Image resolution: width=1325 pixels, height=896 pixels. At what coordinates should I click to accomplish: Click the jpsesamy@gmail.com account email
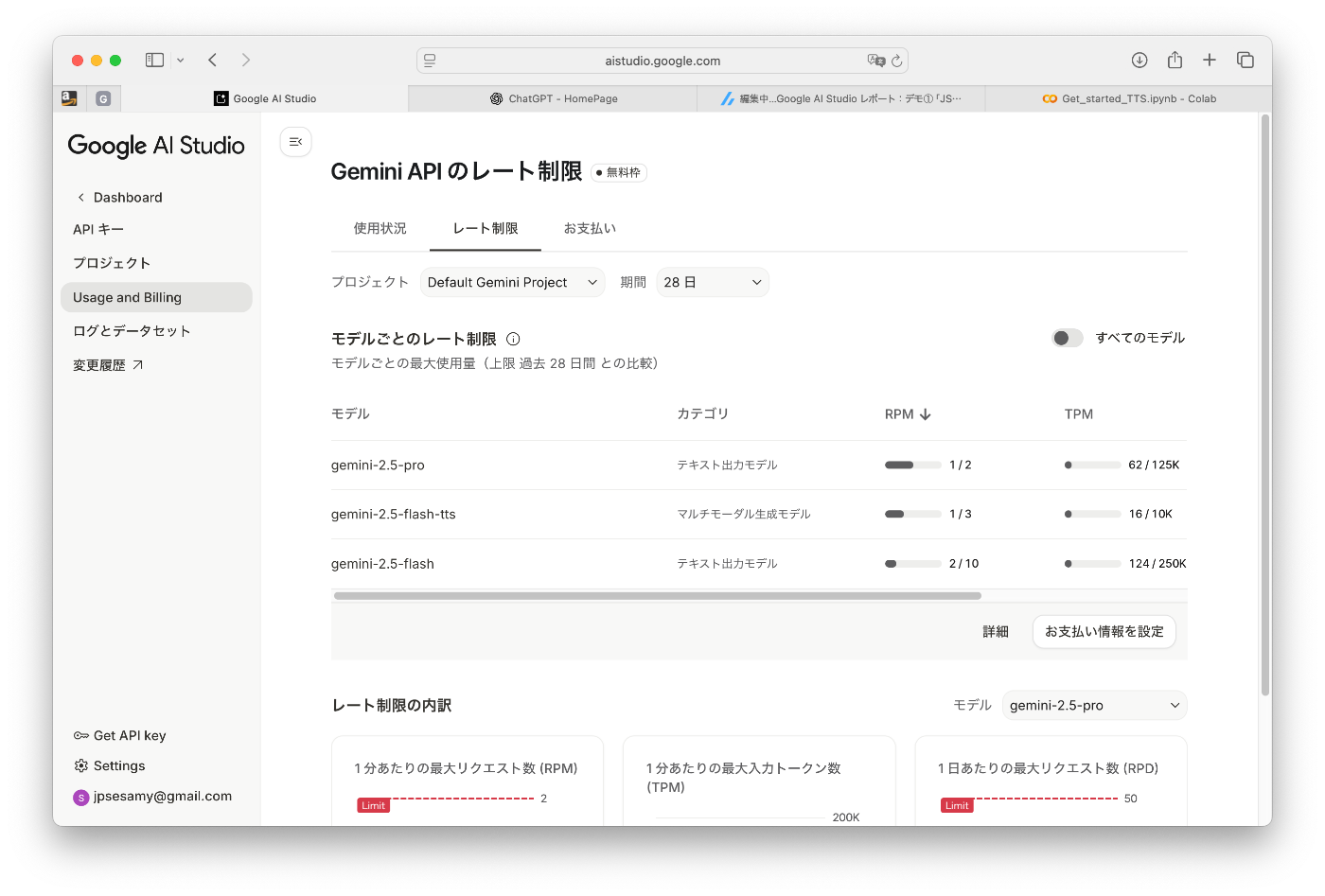(163, 797)
